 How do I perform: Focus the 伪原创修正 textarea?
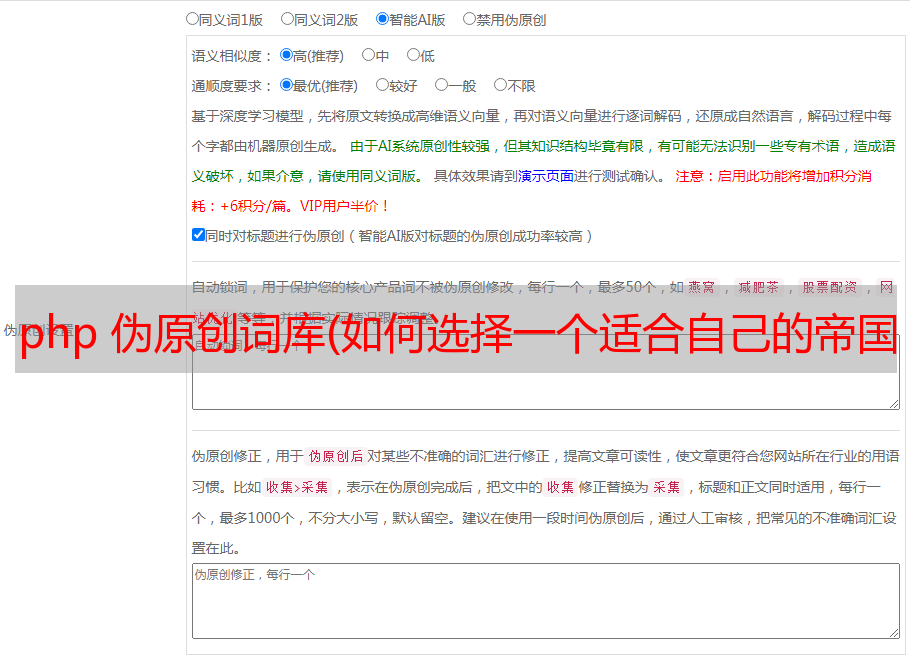click(x=546, y=601)
